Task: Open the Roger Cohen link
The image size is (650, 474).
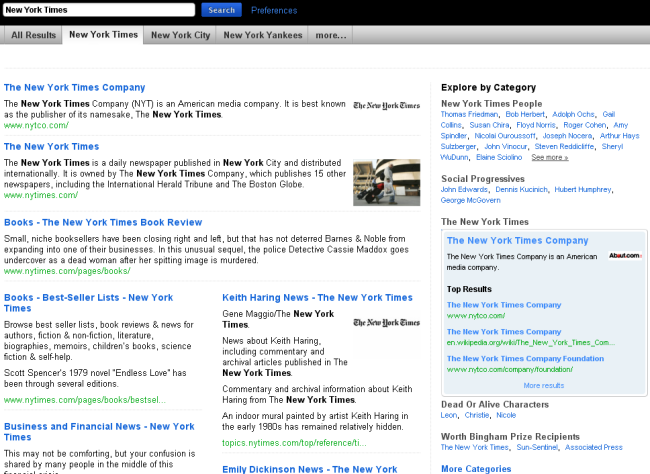Action: coord(585,125)
